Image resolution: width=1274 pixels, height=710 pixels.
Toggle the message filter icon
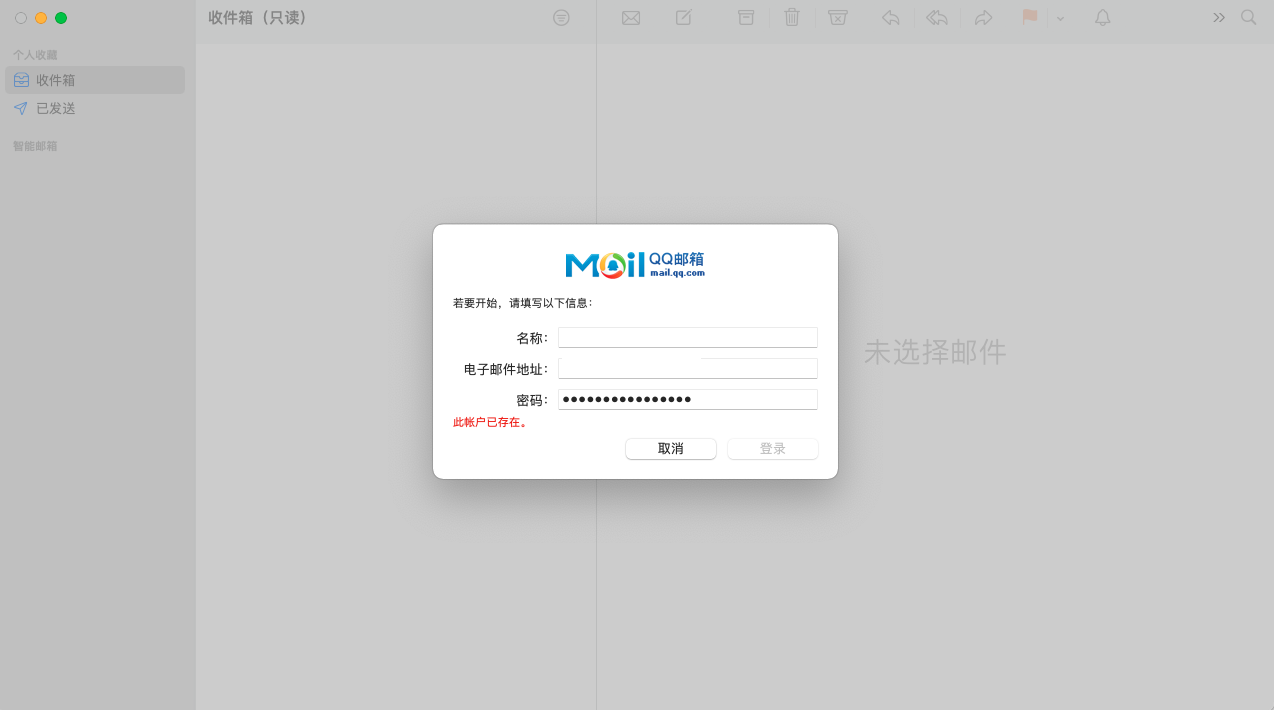[x=561, y=18]
